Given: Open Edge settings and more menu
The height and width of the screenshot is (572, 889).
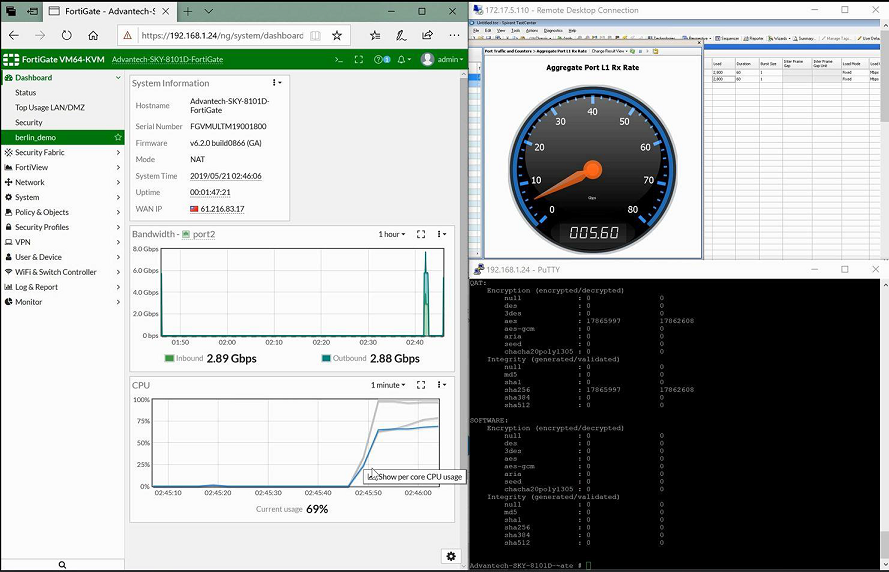Looking at the screenshot, I should pyautogui.click(x=454, y=35).
